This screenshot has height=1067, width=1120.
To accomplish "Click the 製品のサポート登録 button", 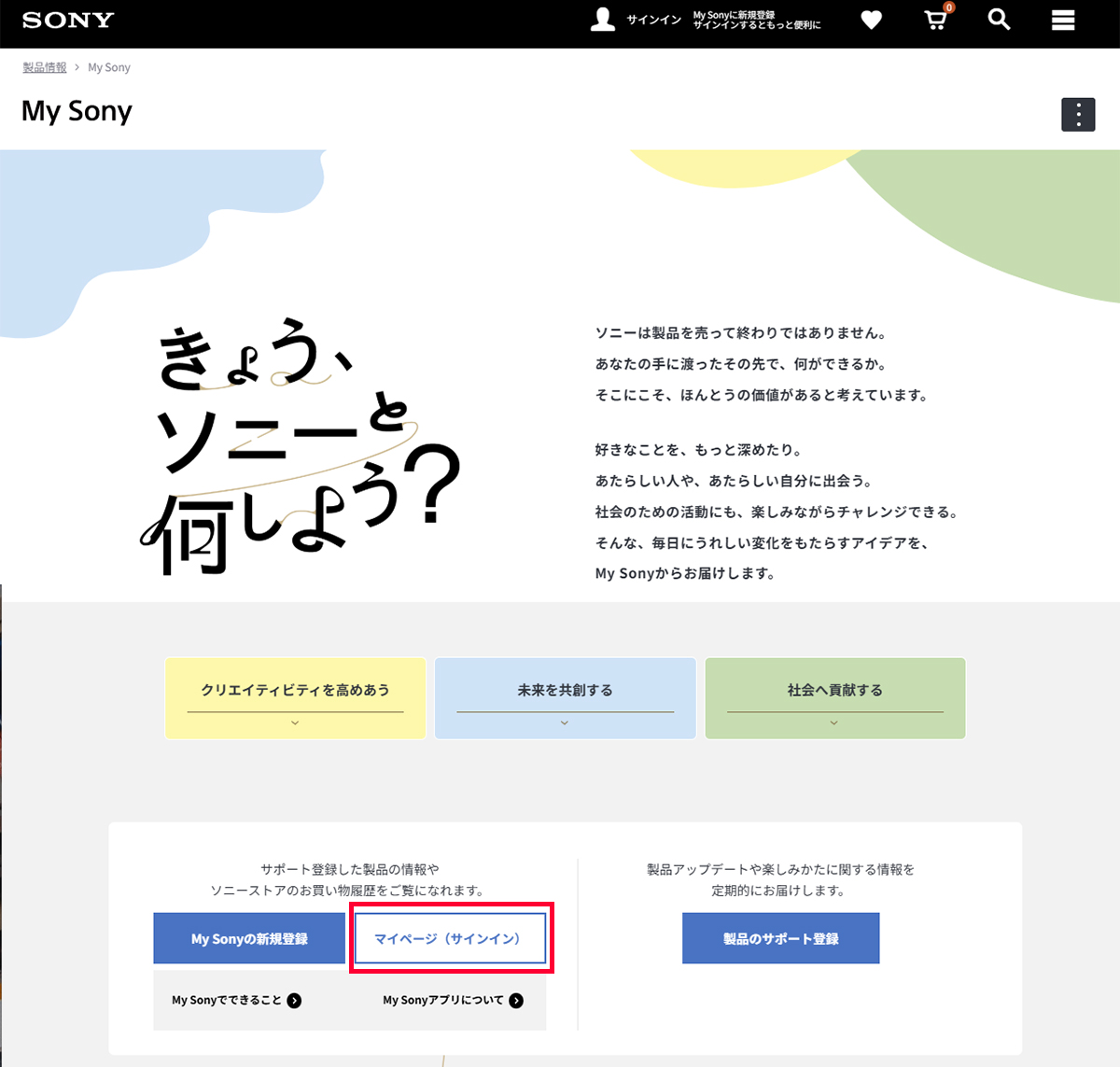I will coord(781,938).
